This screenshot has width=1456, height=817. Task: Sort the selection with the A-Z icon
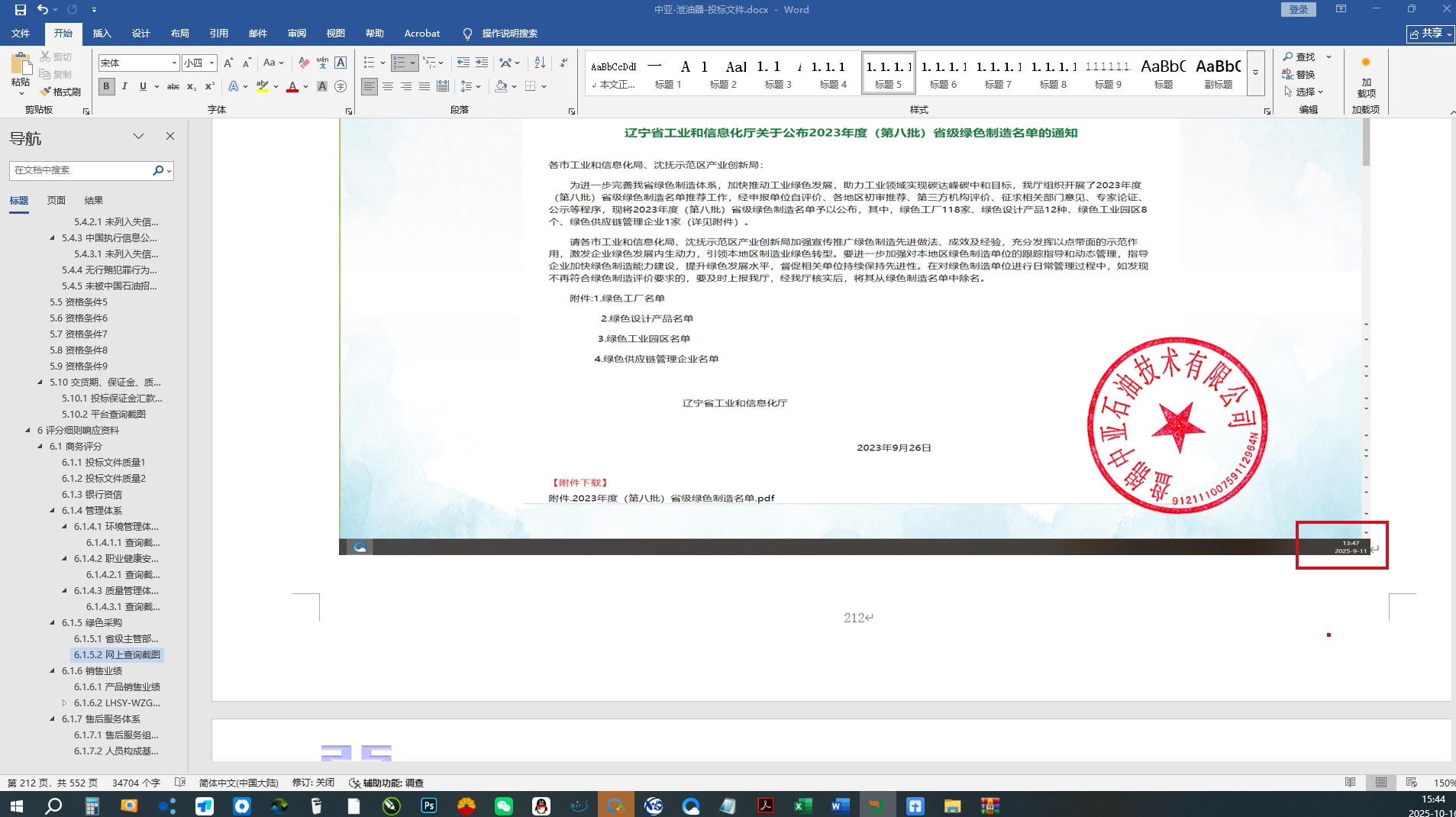point(540,63)
